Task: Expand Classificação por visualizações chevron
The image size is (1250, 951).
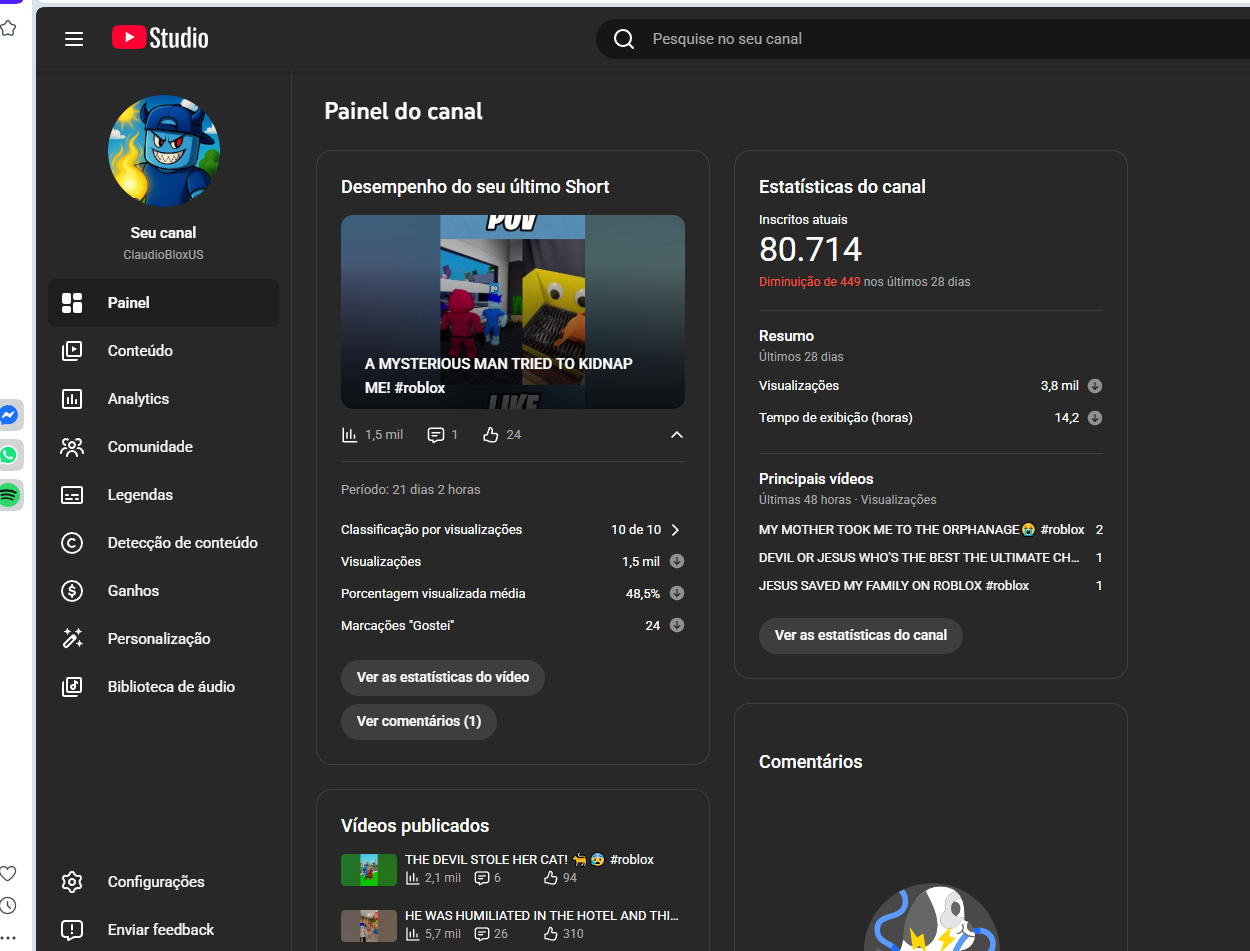Action: click(676, 530)
